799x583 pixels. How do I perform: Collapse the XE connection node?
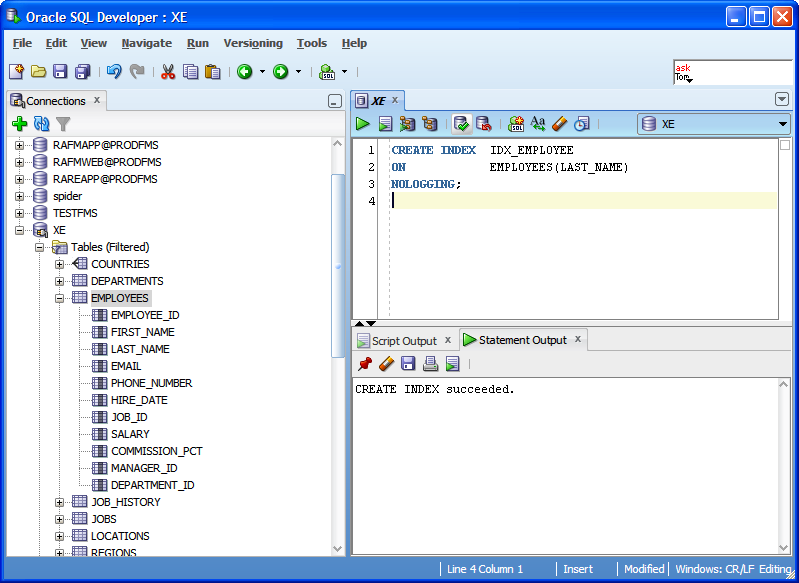click(19, 230)
